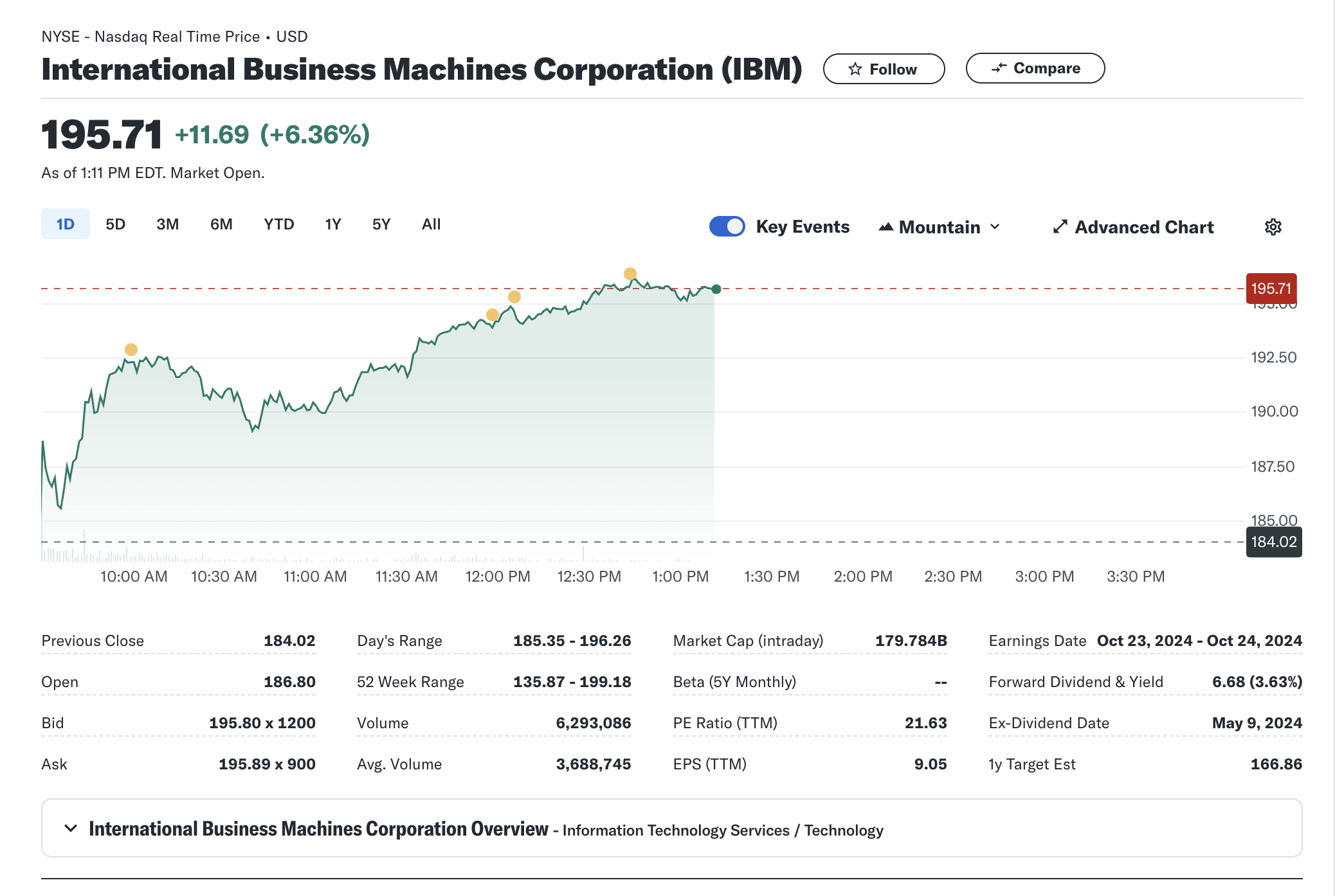Click the key event dot just after 12:00 PM
1335x896 pixels.
(x=514, y=297)
